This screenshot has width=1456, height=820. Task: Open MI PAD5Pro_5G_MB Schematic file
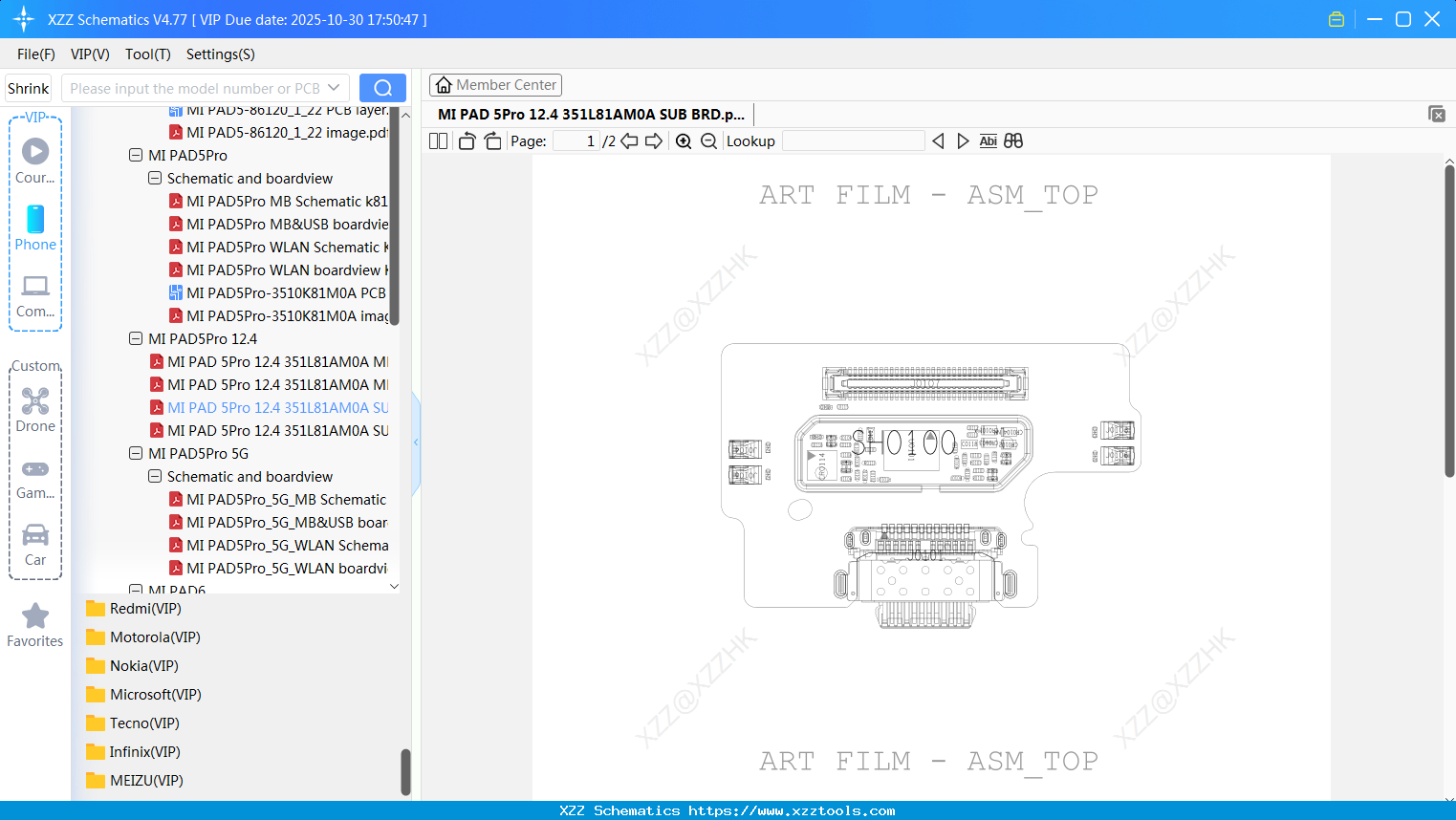278,499
